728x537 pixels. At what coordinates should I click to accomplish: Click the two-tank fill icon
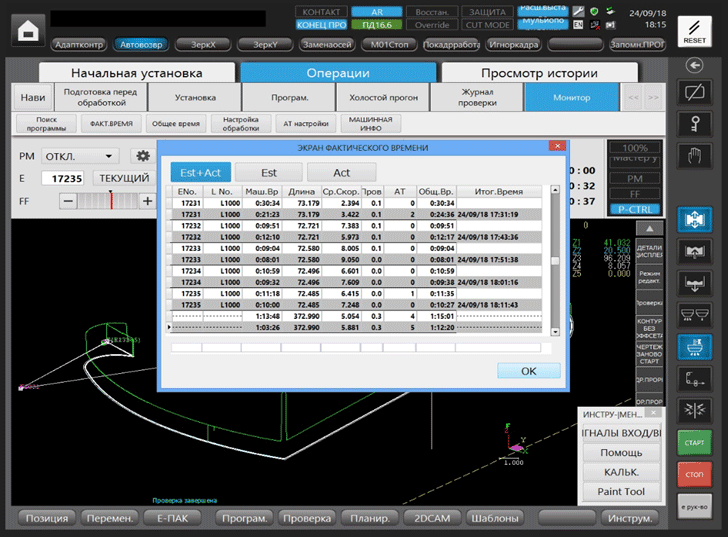(x=694, y=315)
